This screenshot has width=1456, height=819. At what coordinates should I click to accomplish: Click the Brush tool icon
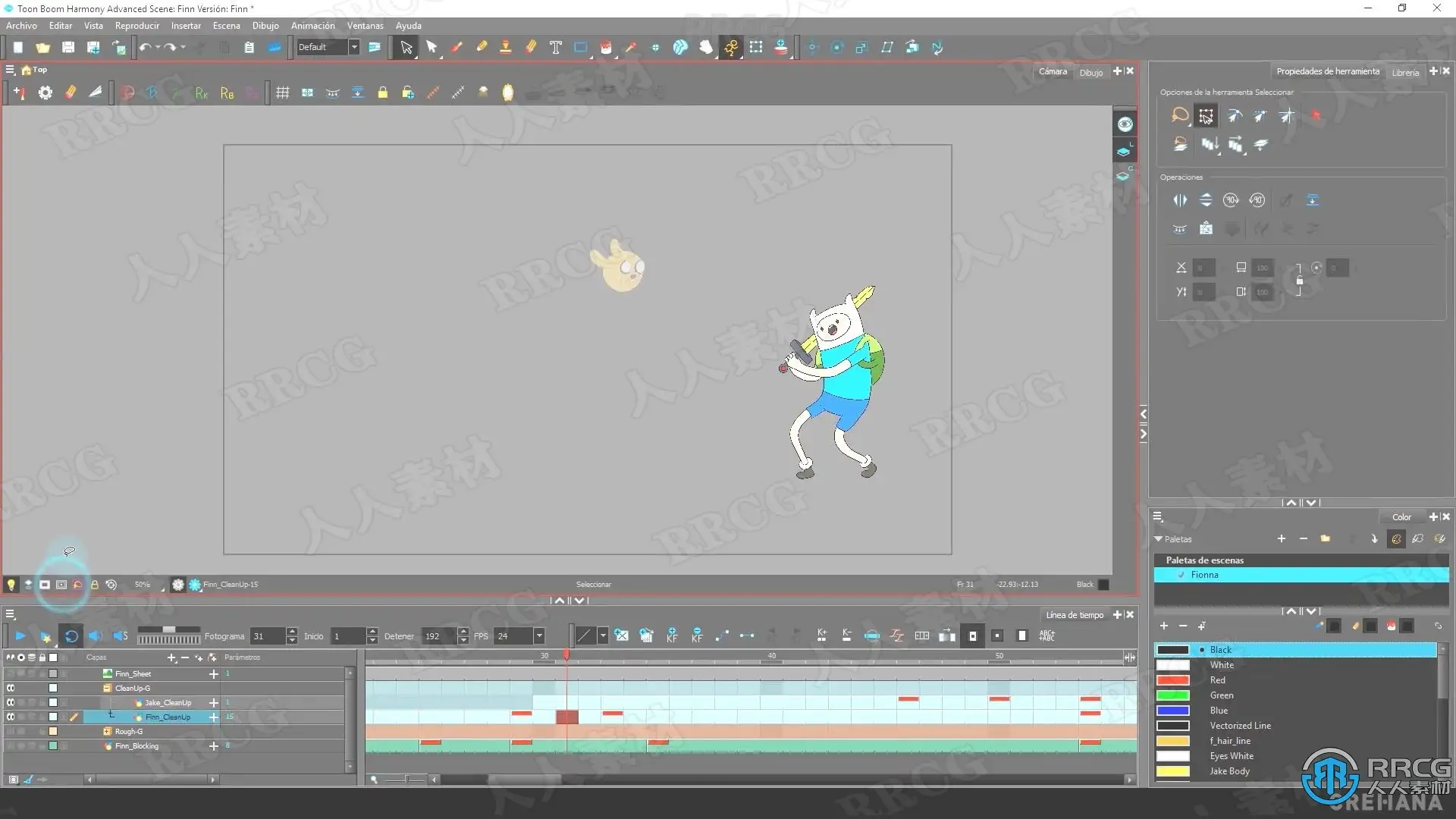click(457, 47)
